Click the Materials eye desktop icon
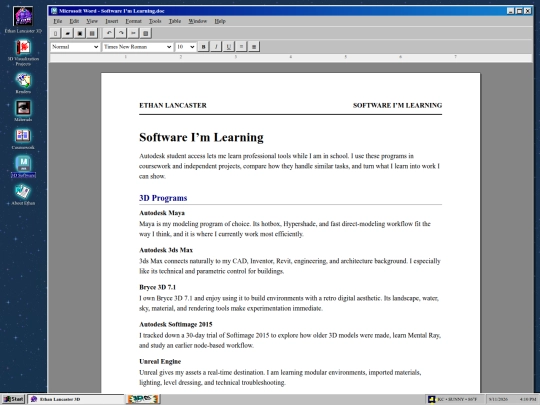Screen dimensions: 540x405 tap(23, 108)
